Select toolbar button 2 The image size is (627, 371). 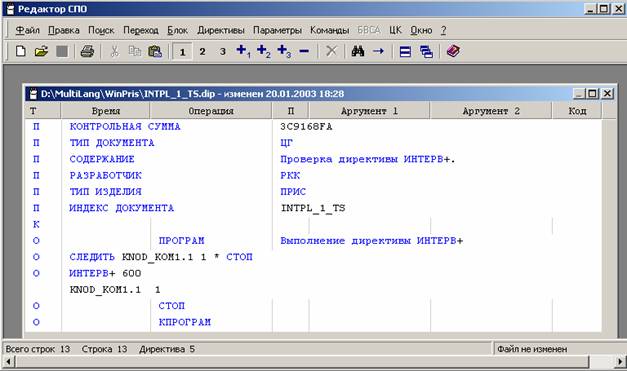202,52
